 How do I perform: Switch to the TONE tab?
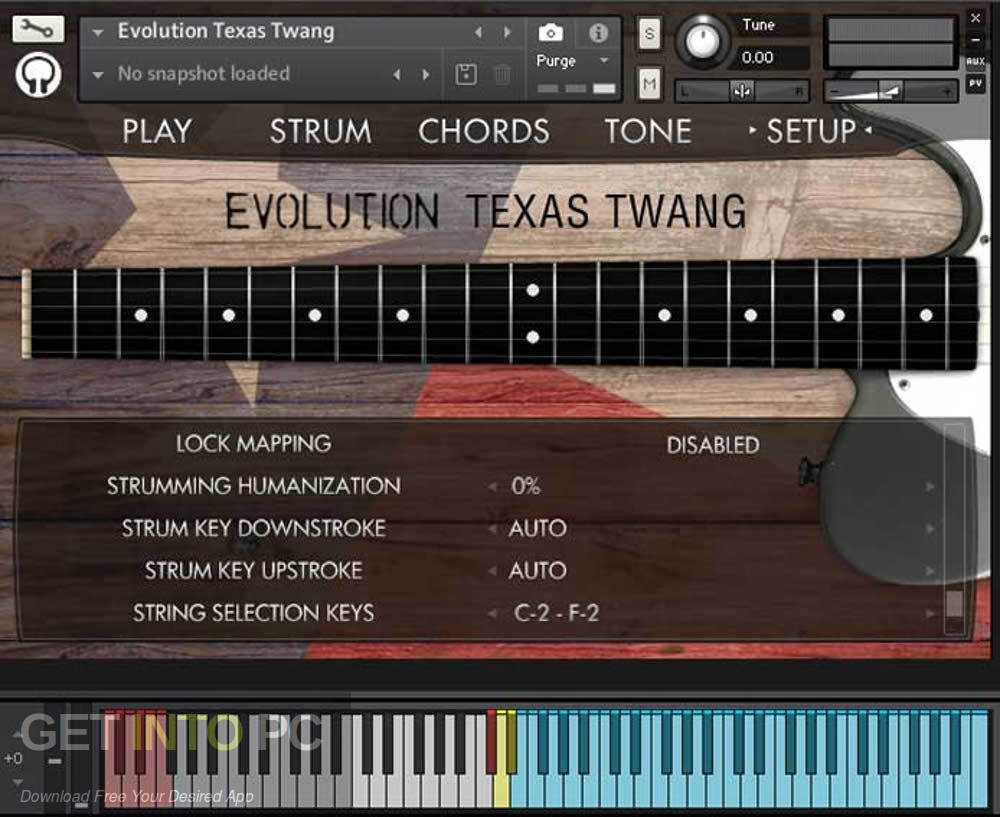tap(648, 131)
